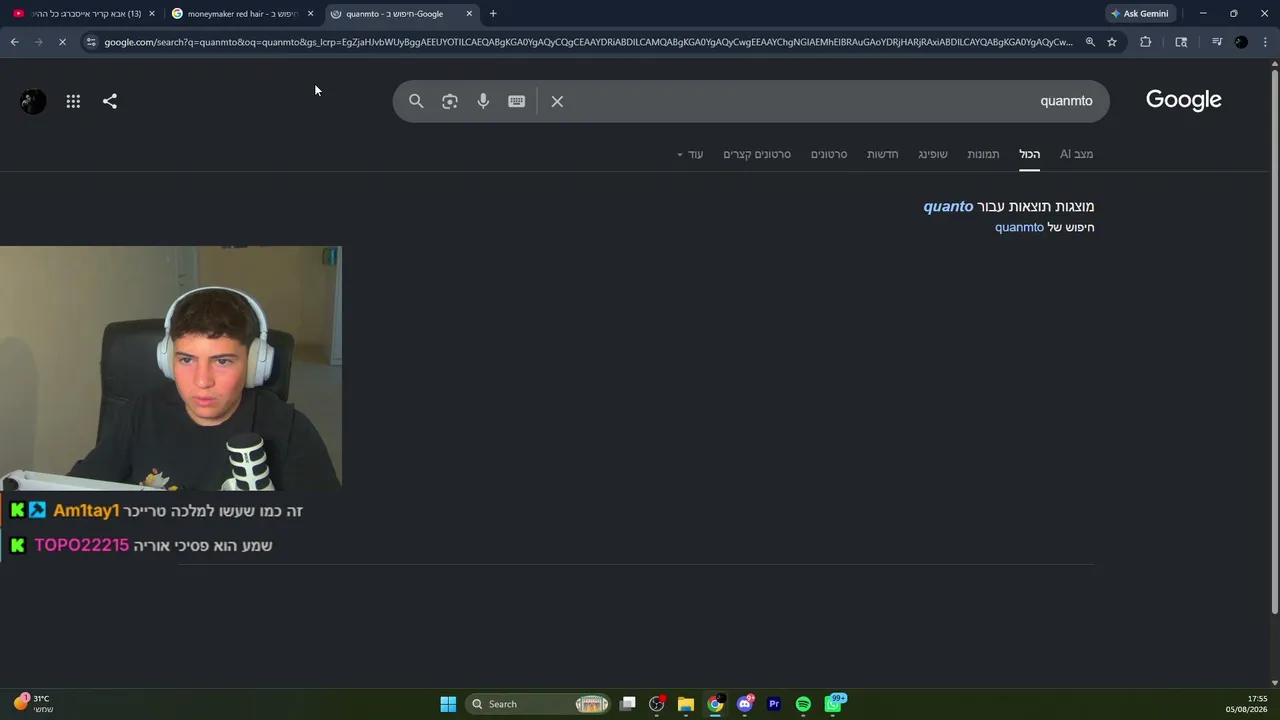Click the address bar URL
This screenshot has width=1280, height=720.
click(x=588, y=42)
